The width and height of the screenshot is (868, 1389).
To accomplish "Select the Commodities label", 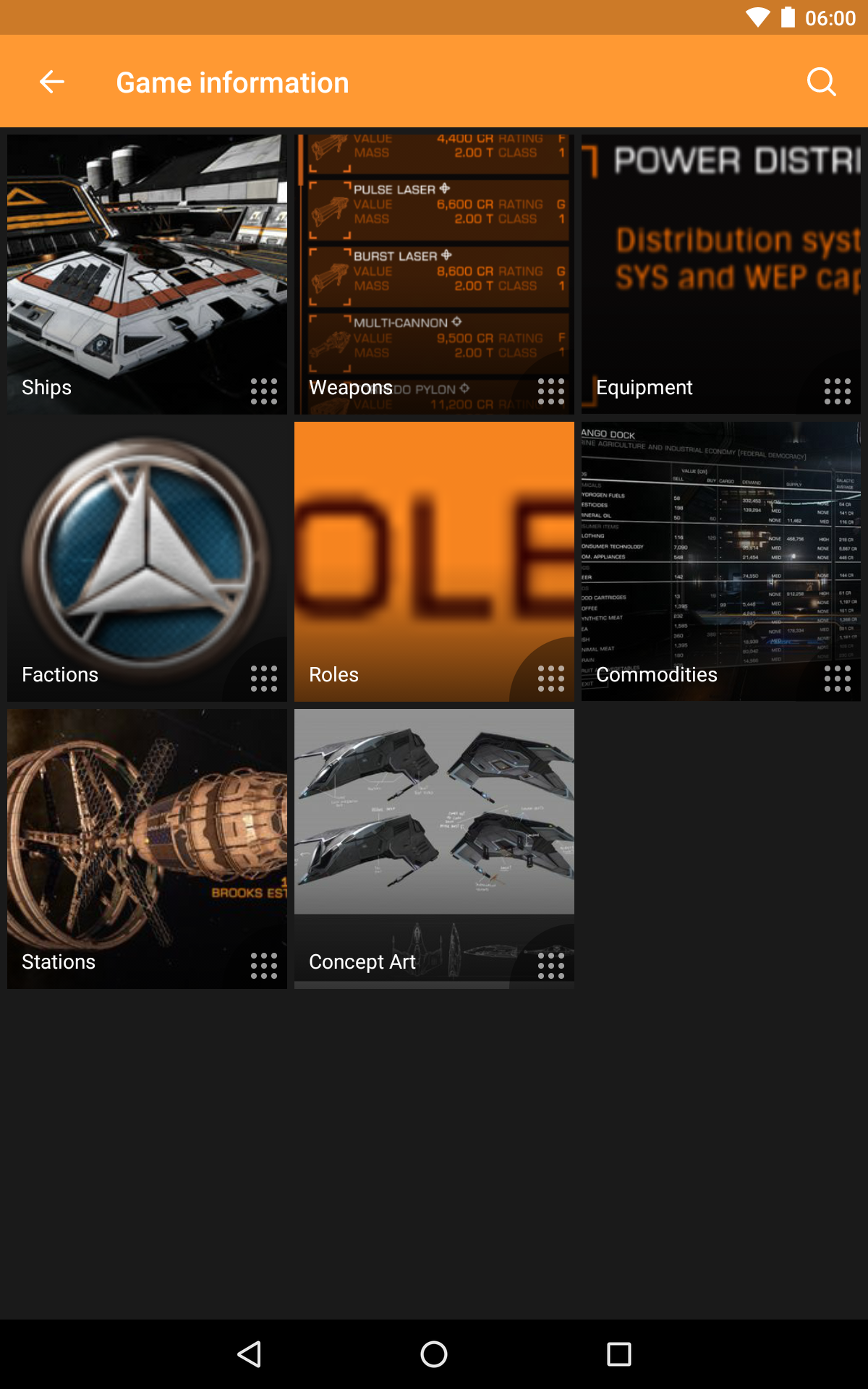I will 657,674.
